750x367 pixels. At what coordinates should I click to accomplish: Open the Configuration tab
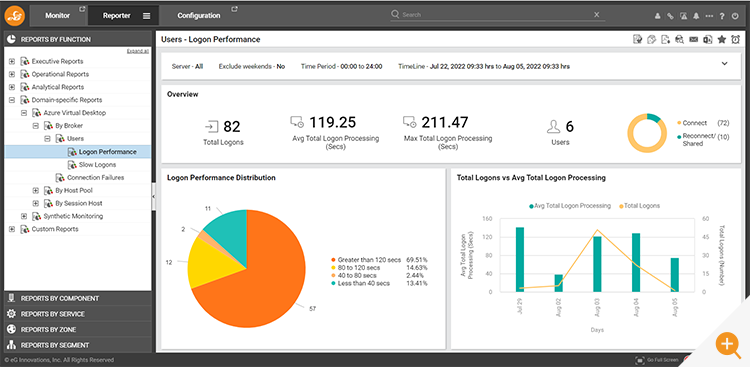tap(199, 16)
